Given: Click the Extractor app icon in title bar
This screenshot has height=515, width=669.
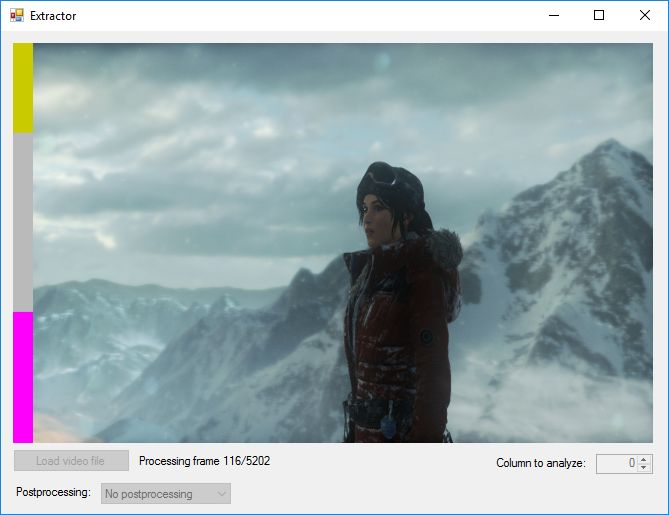Looking at the screenshot, I should pyautogui.click(x=17, y=15).
